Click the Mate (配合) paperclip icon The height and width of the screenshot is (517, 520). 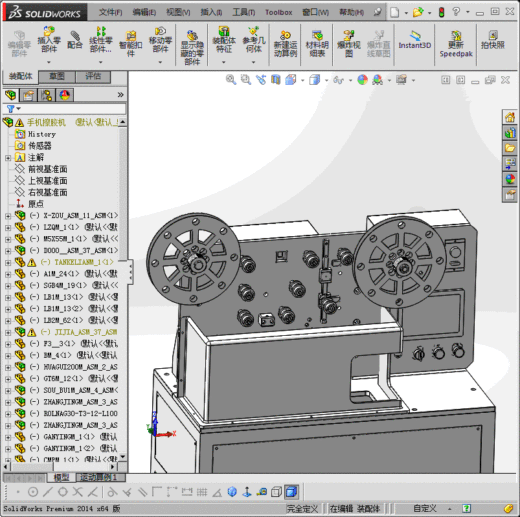(x=75, y=40)
